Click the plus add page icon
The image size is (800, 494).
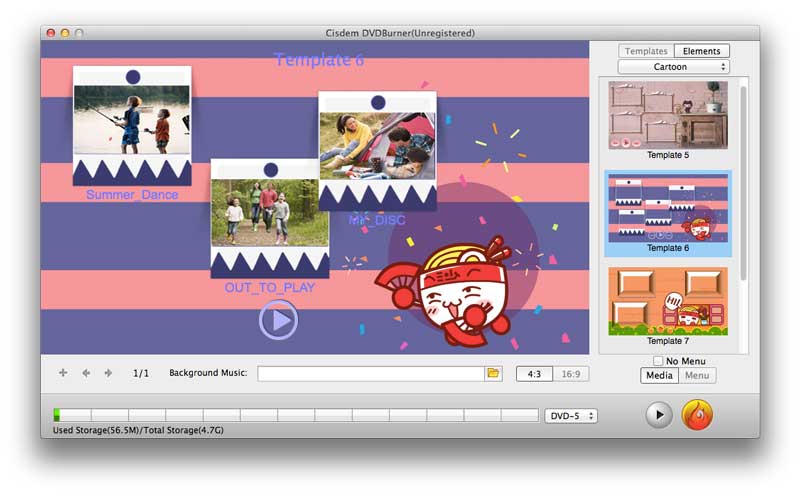(63, 373)
